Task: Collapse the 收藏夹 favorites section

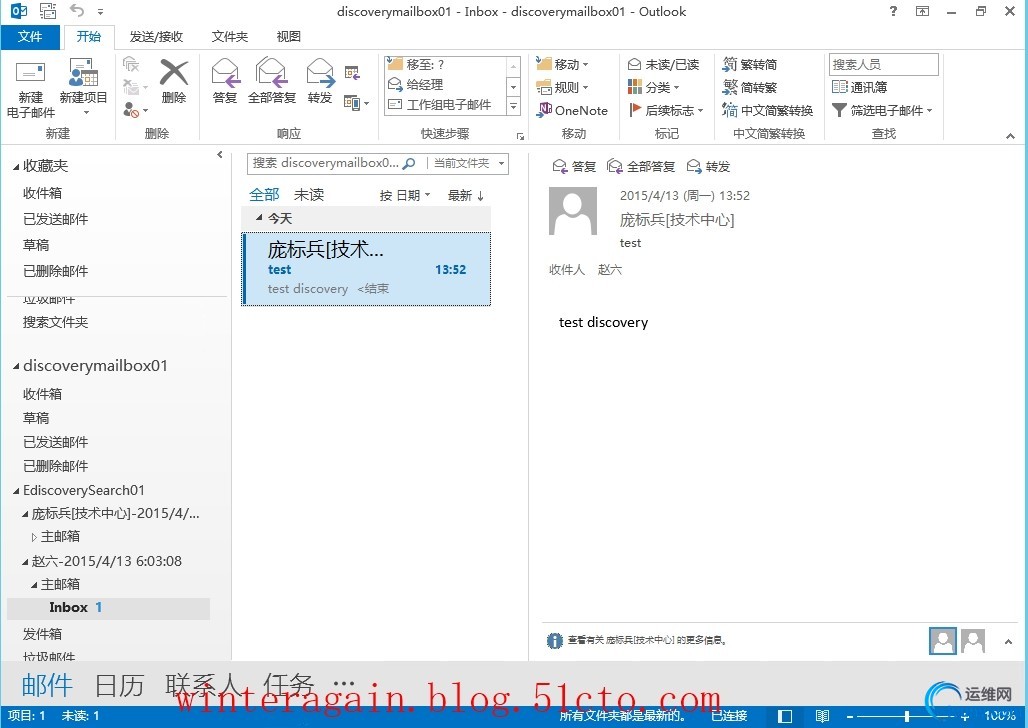Action: [x=16, y=167]
